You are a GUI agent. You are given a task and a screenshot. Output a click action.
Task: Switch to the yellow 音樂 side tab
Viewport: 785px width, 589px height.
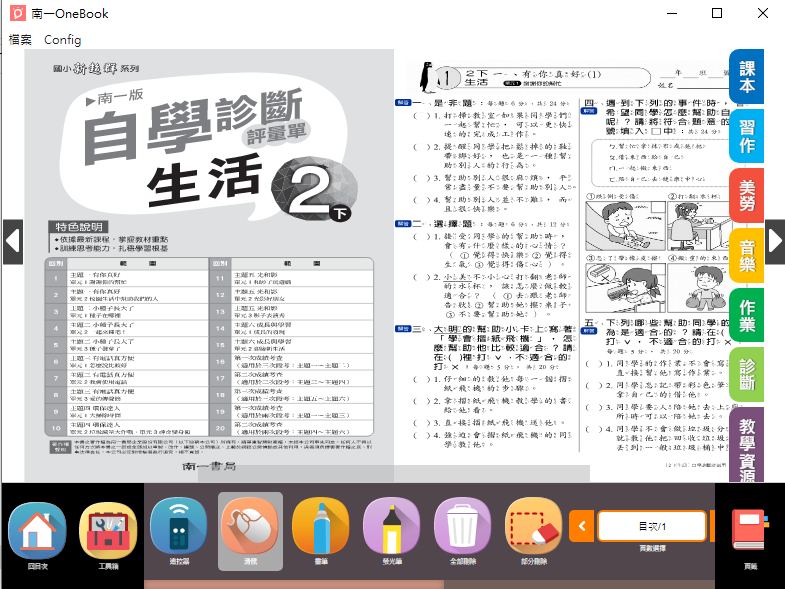[x=747, y=256]
